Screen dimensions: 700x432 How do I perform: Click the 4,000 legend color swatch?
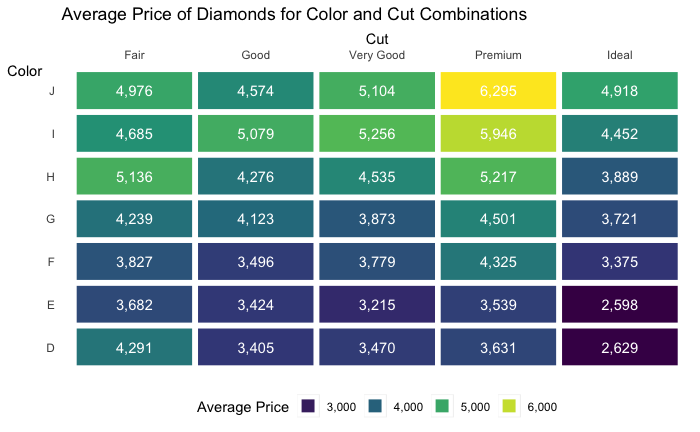(375, 406)
